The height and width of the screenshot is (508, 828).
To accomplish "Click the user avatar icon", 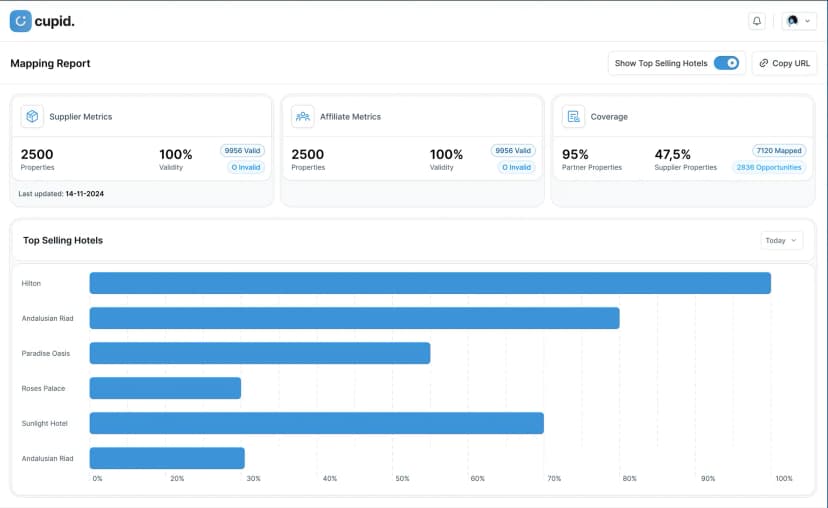I will [793, 21].
